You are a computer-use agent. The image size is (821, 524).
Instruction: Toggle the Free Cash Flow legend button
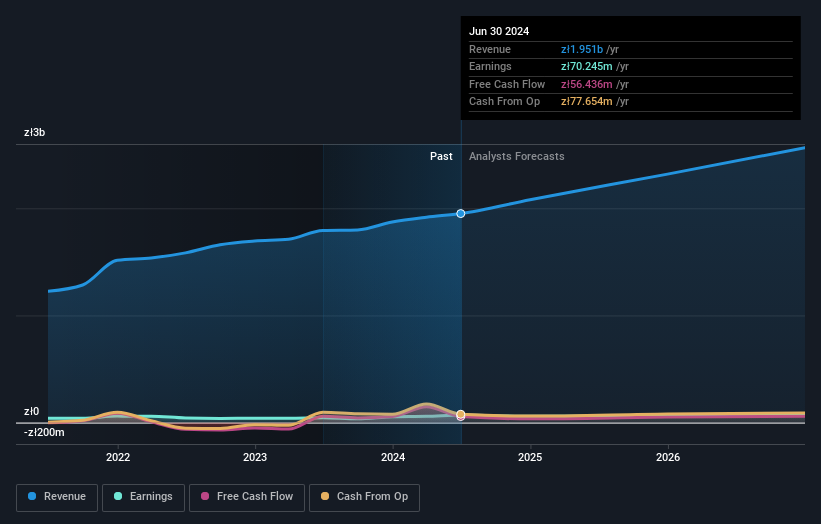247,497
